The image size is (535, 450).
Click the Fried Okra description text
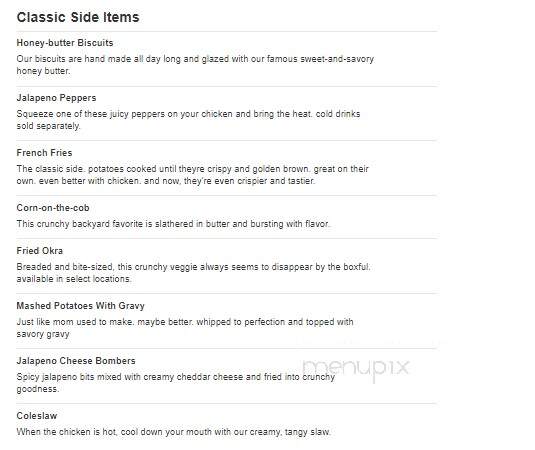(x=193, y=273)
